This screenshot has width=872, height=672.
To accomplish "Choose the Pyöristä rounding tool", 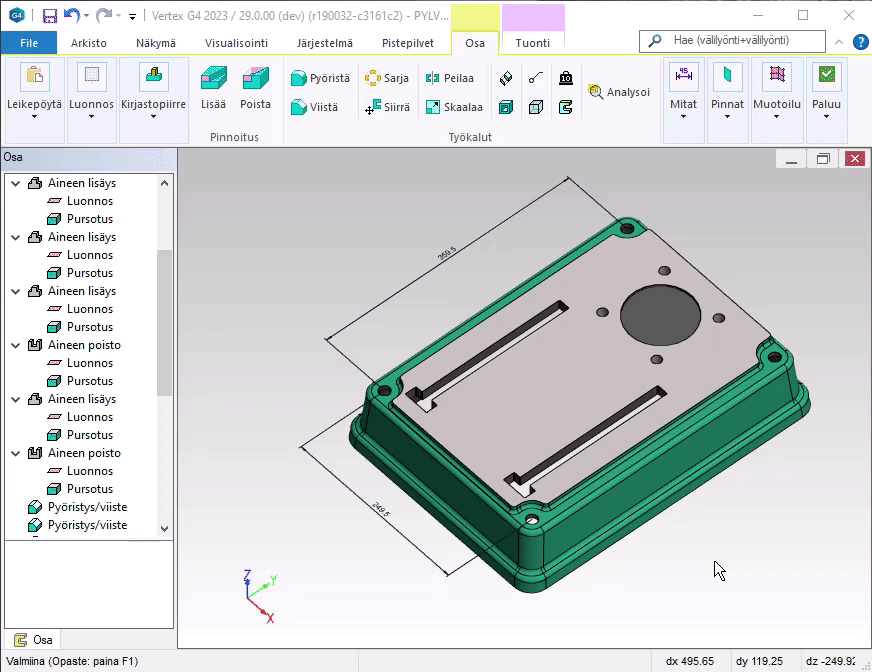I will pos(320,78).
